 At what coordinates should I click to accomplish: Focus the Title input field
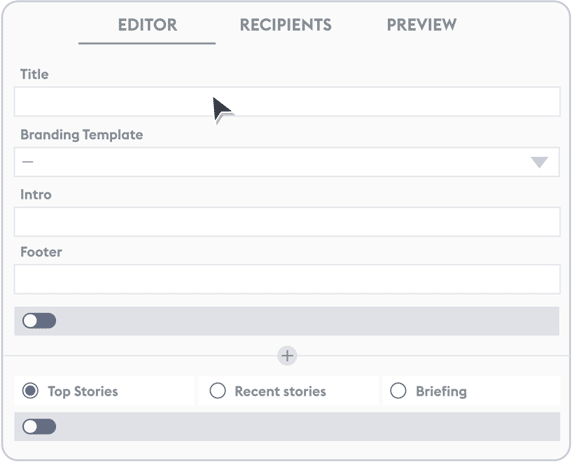[x=287, y=102]
